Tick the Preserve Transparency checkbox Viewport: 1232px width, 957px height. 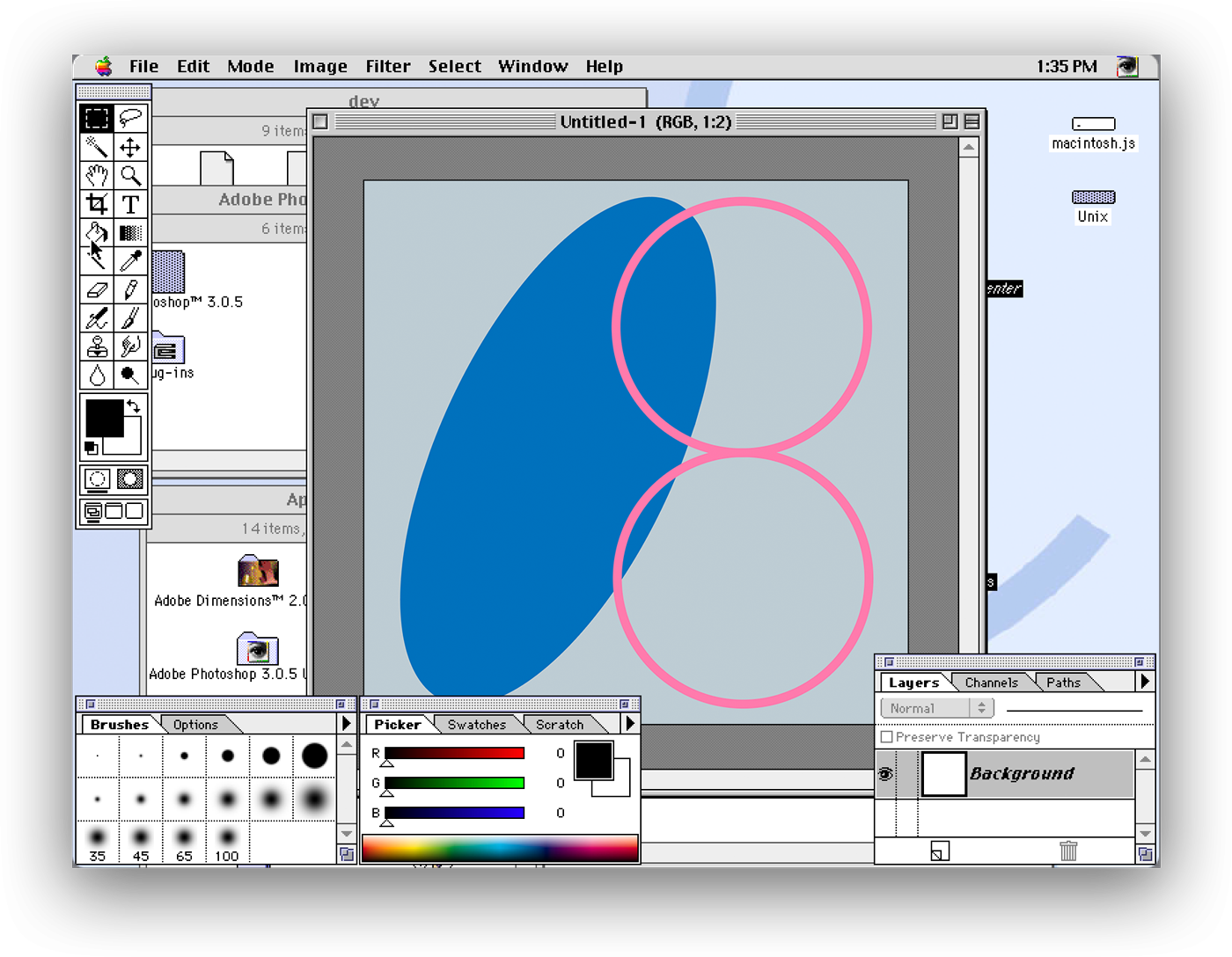coord(887,737)
